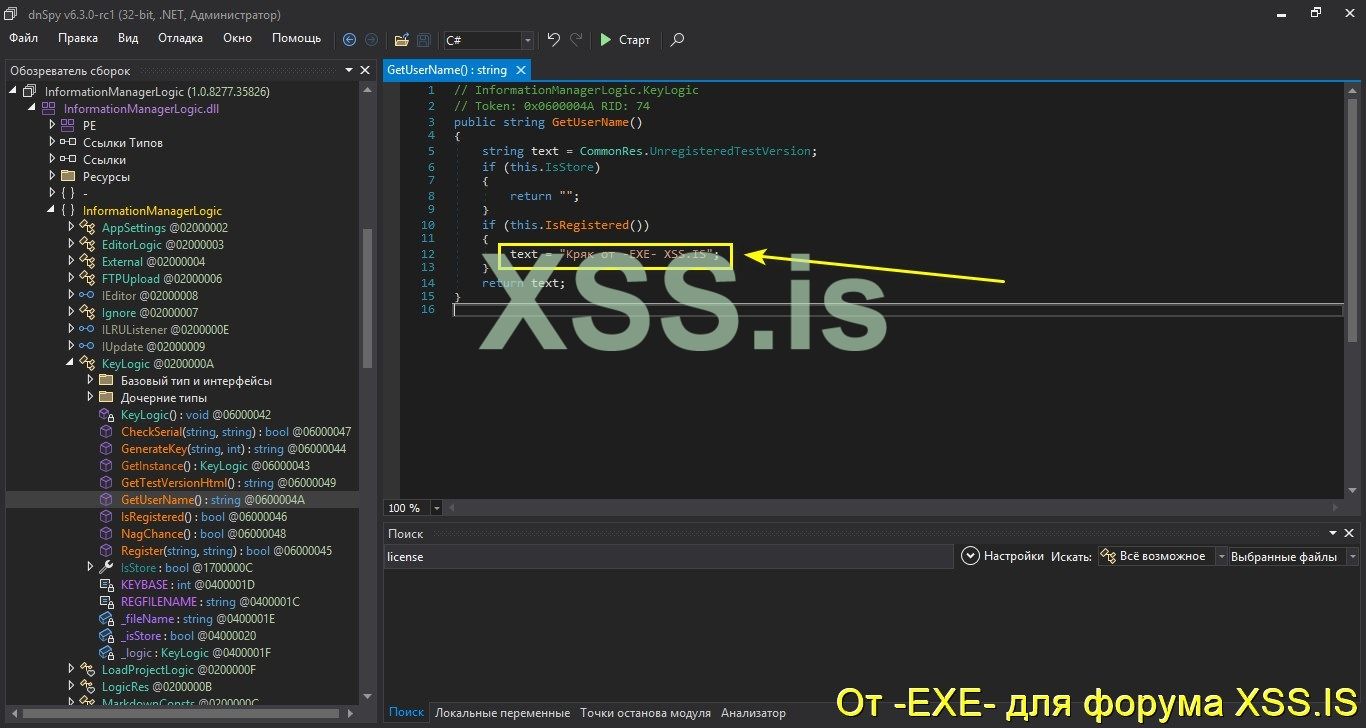This screenshot has height=728, width=1366.
Task: Open an assembly via the open folder icon
Action: (x=401, y=40)
